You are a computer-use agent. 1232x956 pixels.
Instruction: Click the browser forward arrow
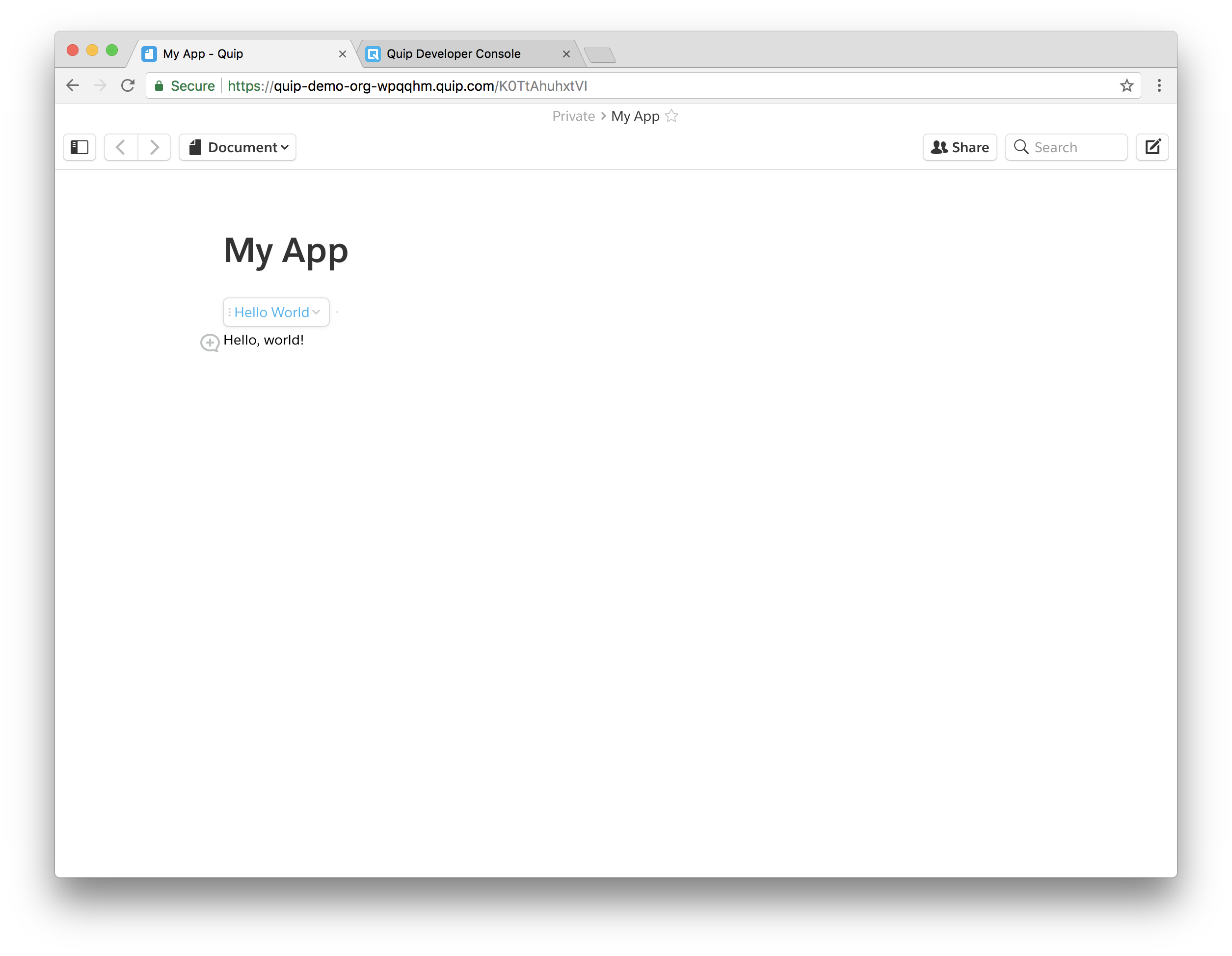pos(101,86)
